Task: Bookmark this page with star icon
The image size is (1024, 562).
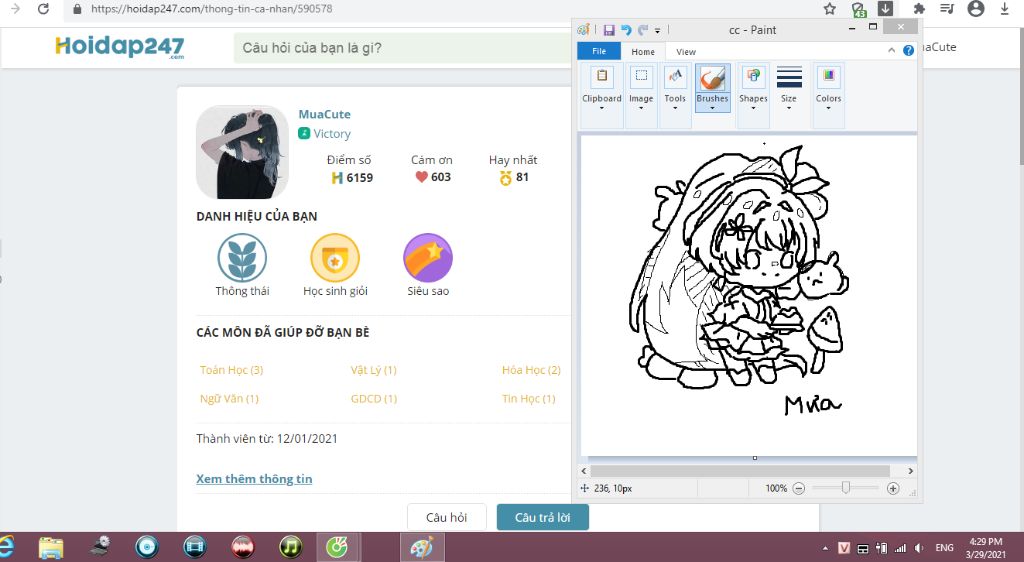Action: point(829,9)
